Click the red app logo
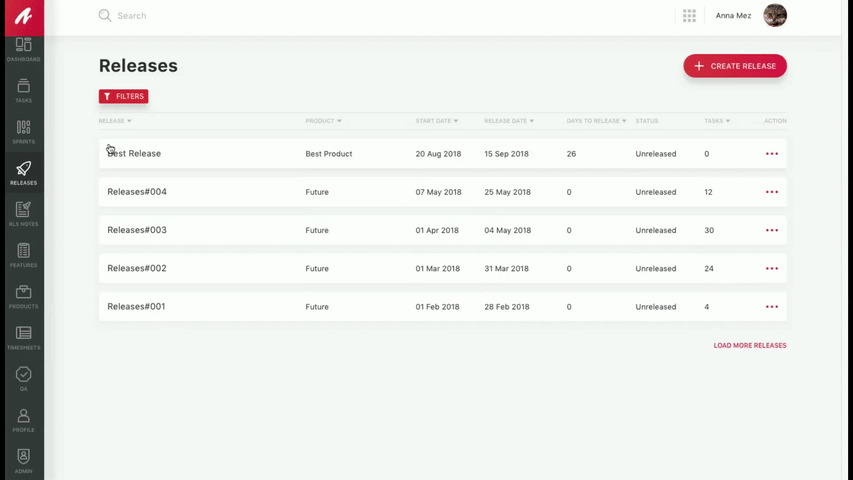 point(24,16)
